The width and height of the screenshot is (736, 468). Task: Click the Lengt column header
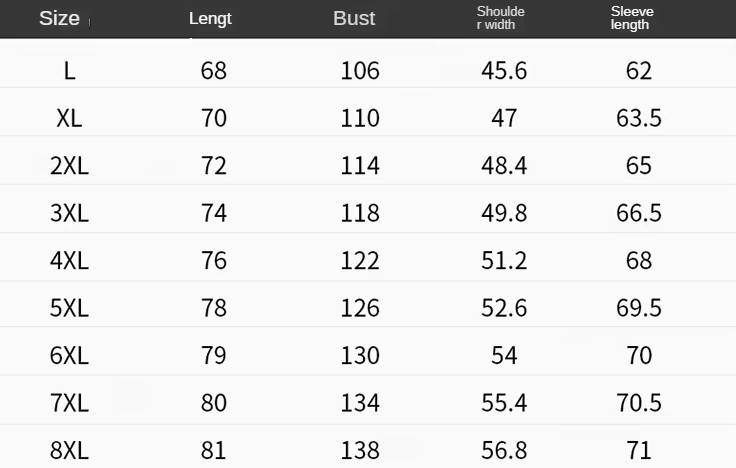click(210, 19)
